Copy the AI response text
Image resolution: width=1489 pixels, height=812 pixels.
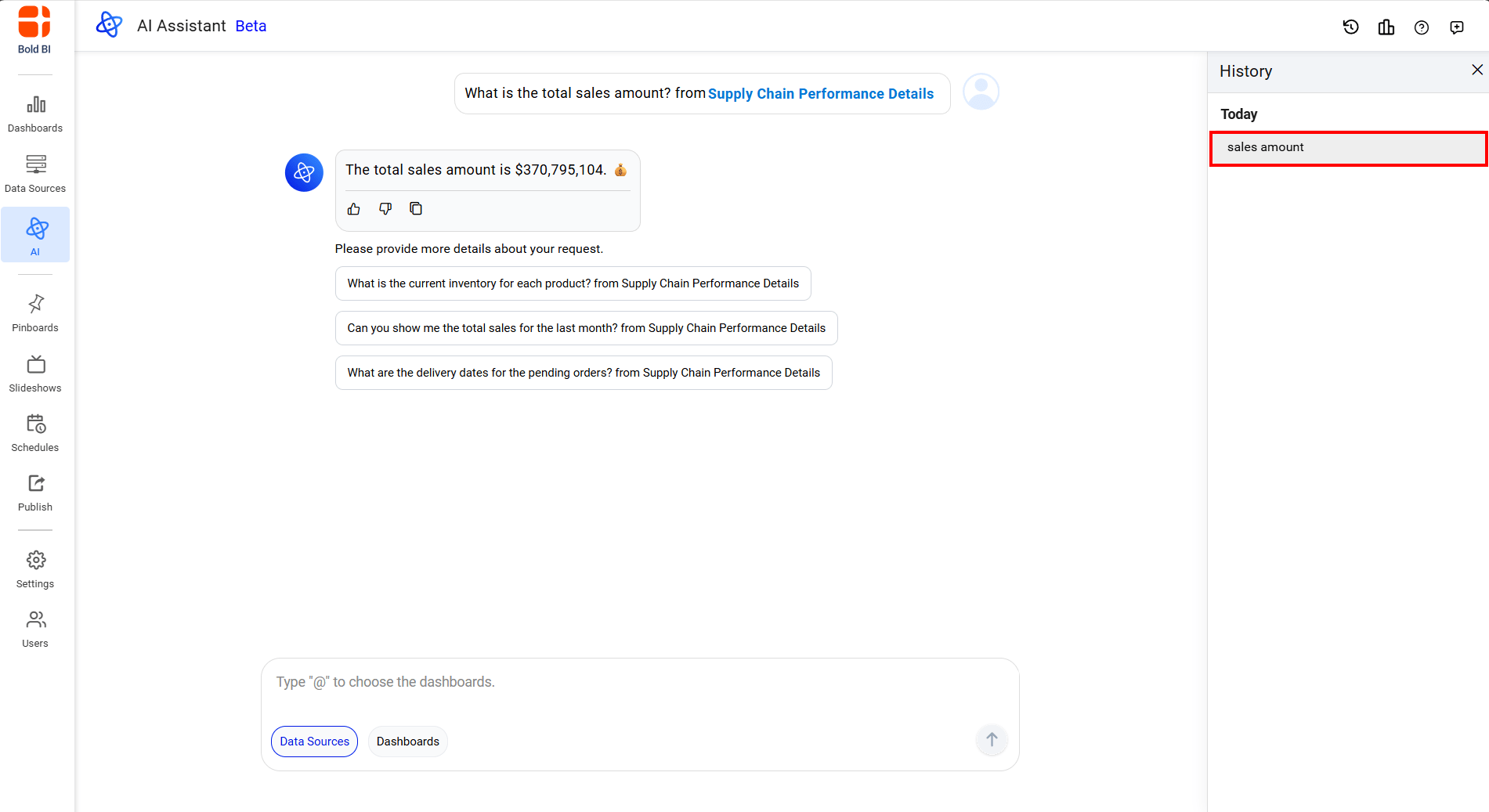point(416,209)
